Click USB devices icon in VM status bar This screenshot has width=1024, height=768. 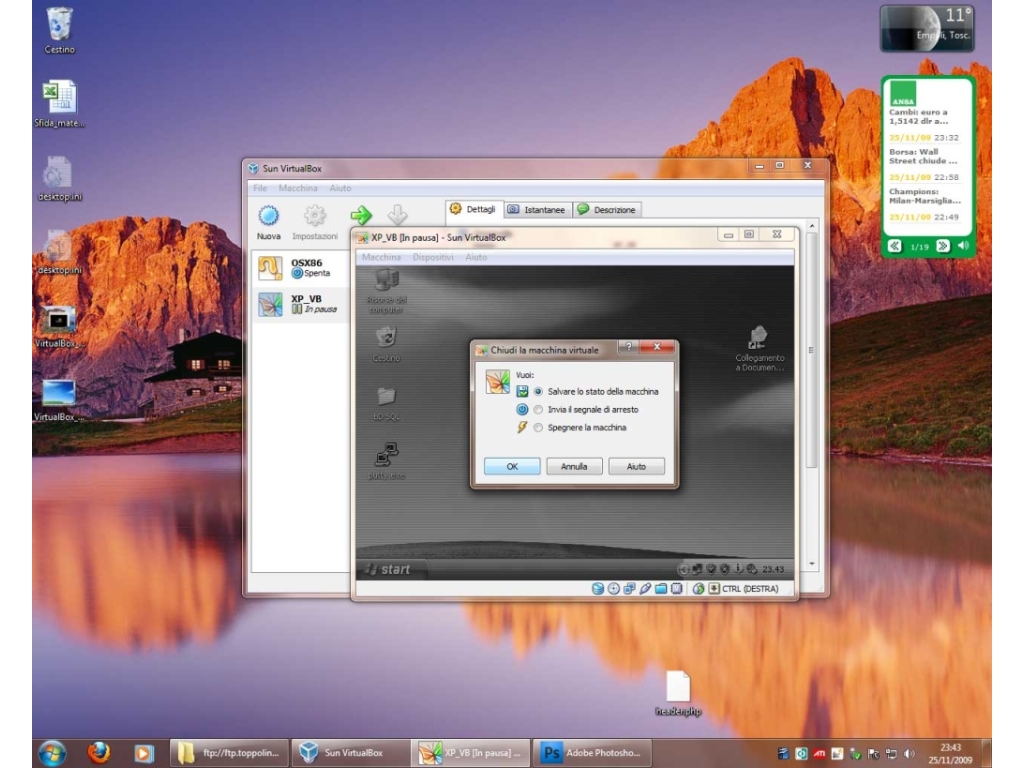pyautogui.click(x=645, y=588)
